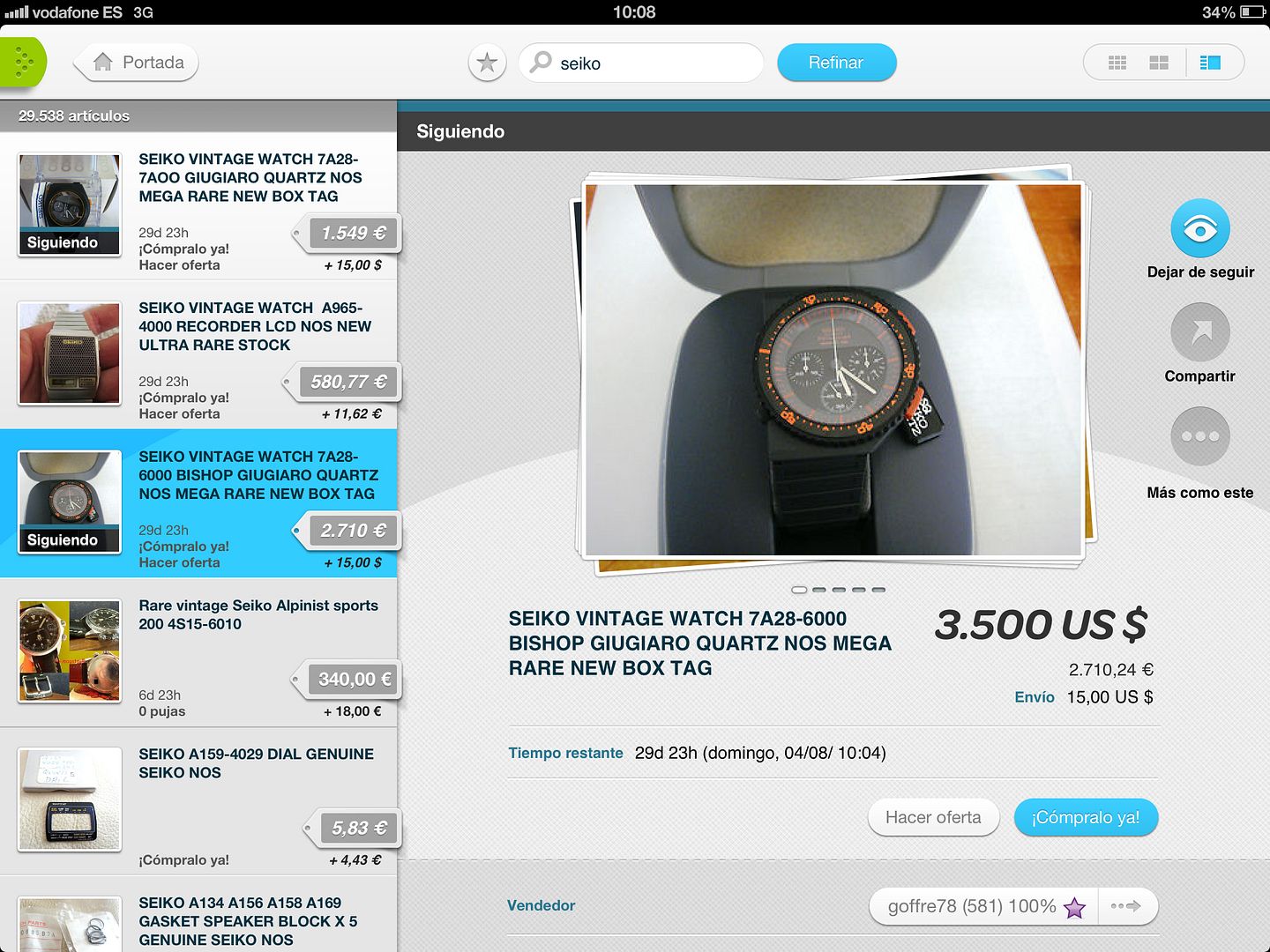Screen dimensions: 1270x952
Task: Select first image page indicator
Action: [799, 590]
